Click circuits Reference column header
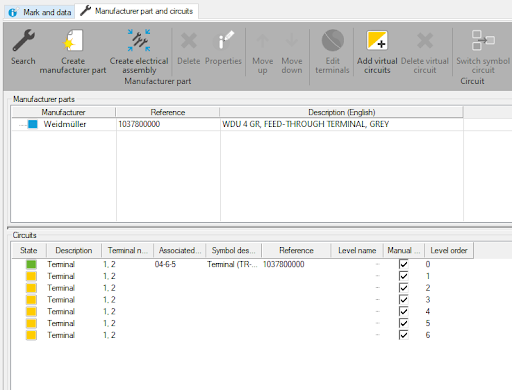 click(x=296, y=250)
